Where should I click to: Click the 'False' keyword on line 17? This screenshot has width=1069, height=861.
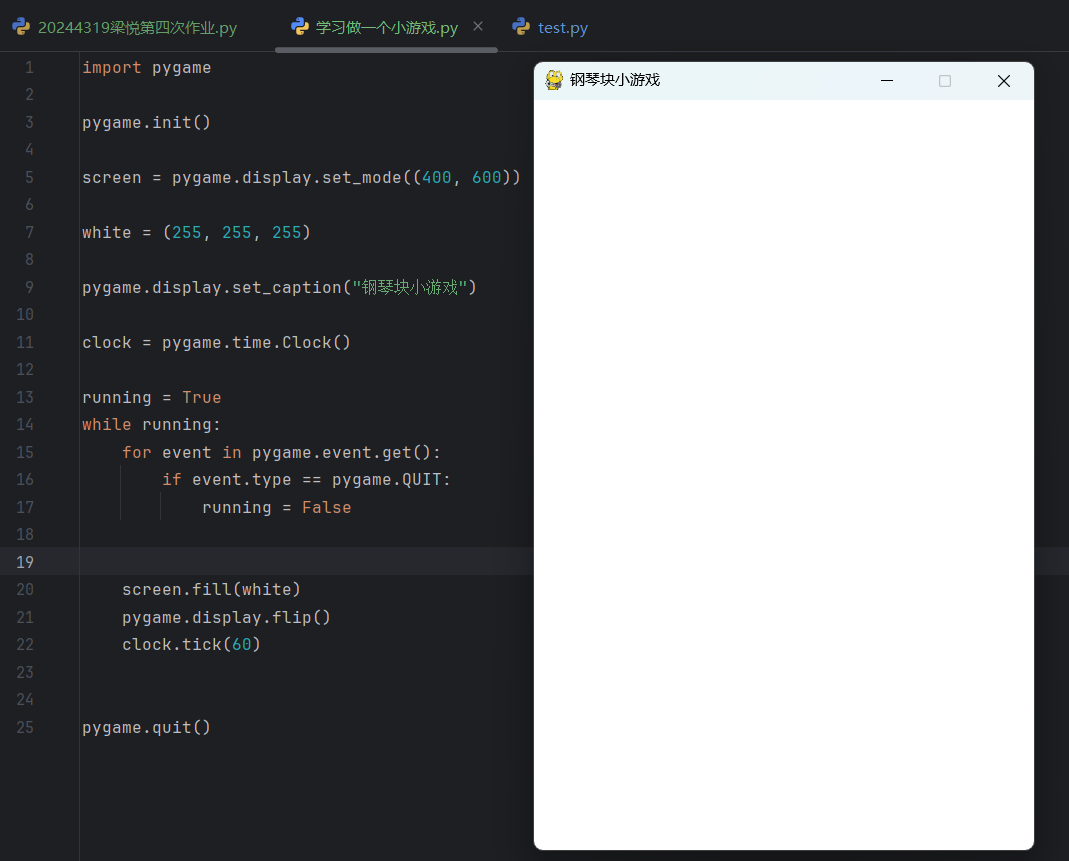(x=327, y=507)
